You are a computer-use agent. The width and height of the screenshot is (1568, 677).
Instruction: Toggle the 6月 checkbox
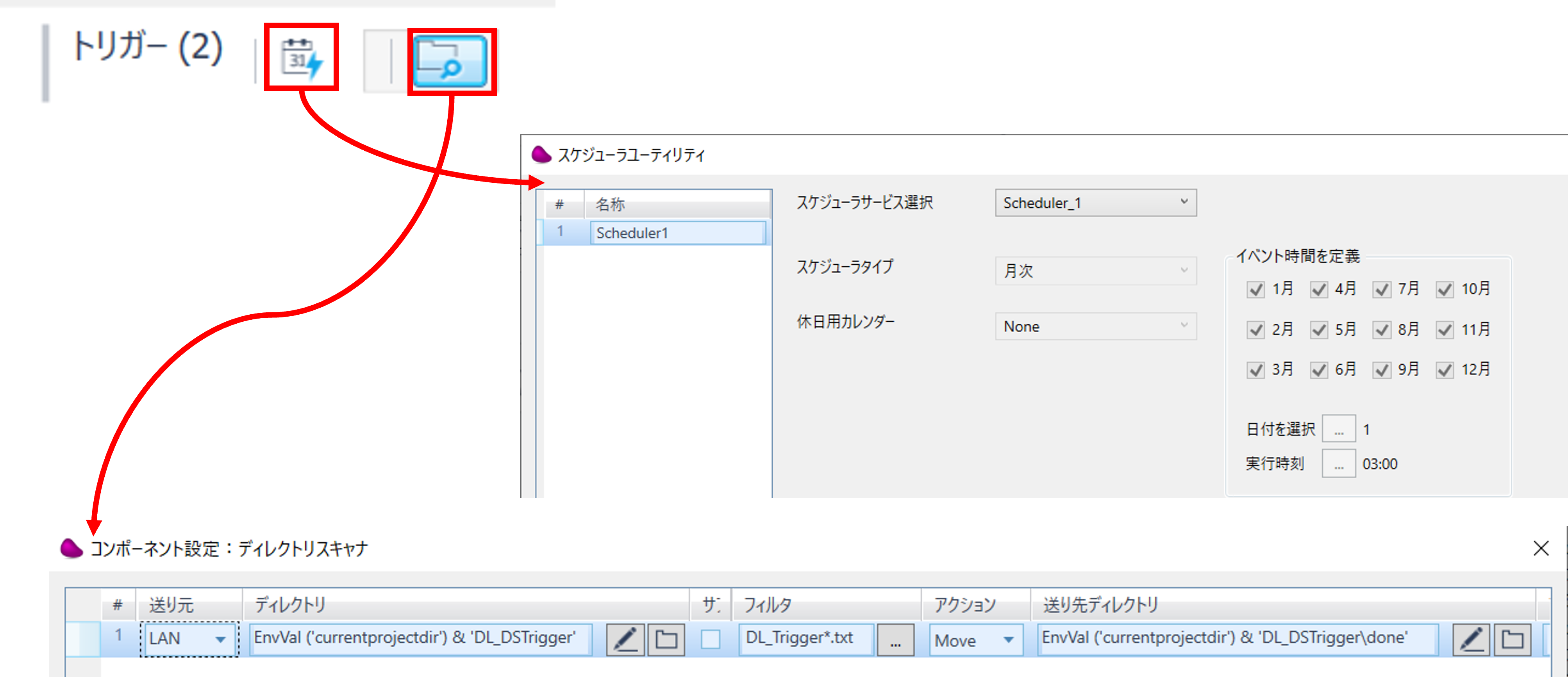[1318, 371]
